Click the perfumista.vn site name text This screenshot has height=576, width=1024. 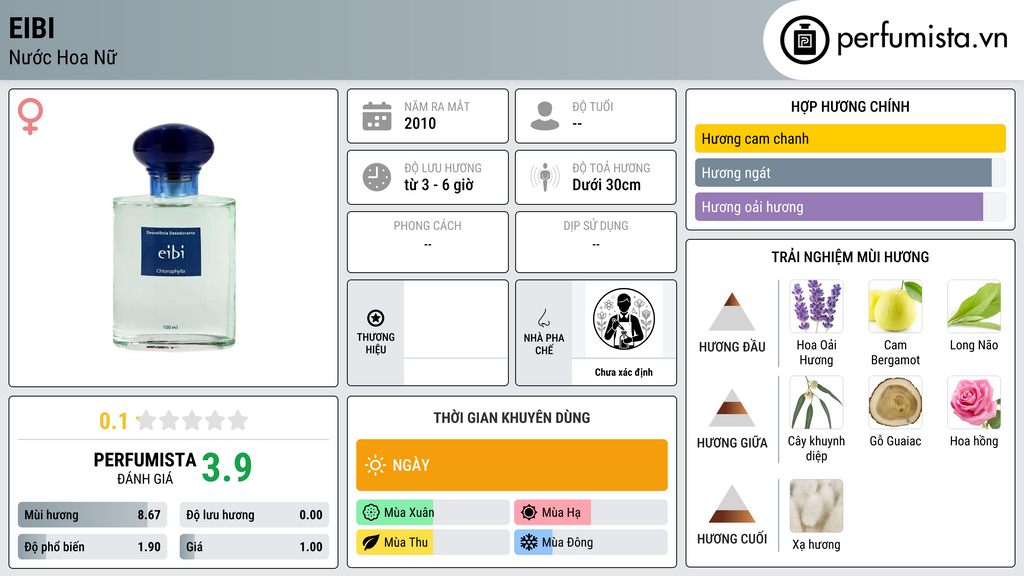(x=922, y=38)
